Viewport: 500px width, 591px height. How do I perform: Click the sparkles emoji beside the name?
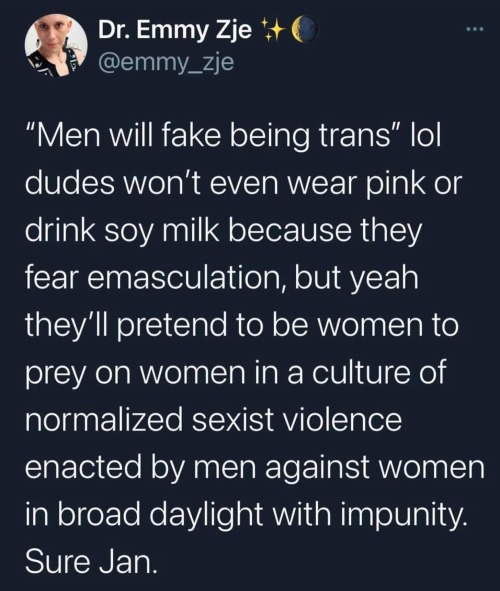pos(272,30)
